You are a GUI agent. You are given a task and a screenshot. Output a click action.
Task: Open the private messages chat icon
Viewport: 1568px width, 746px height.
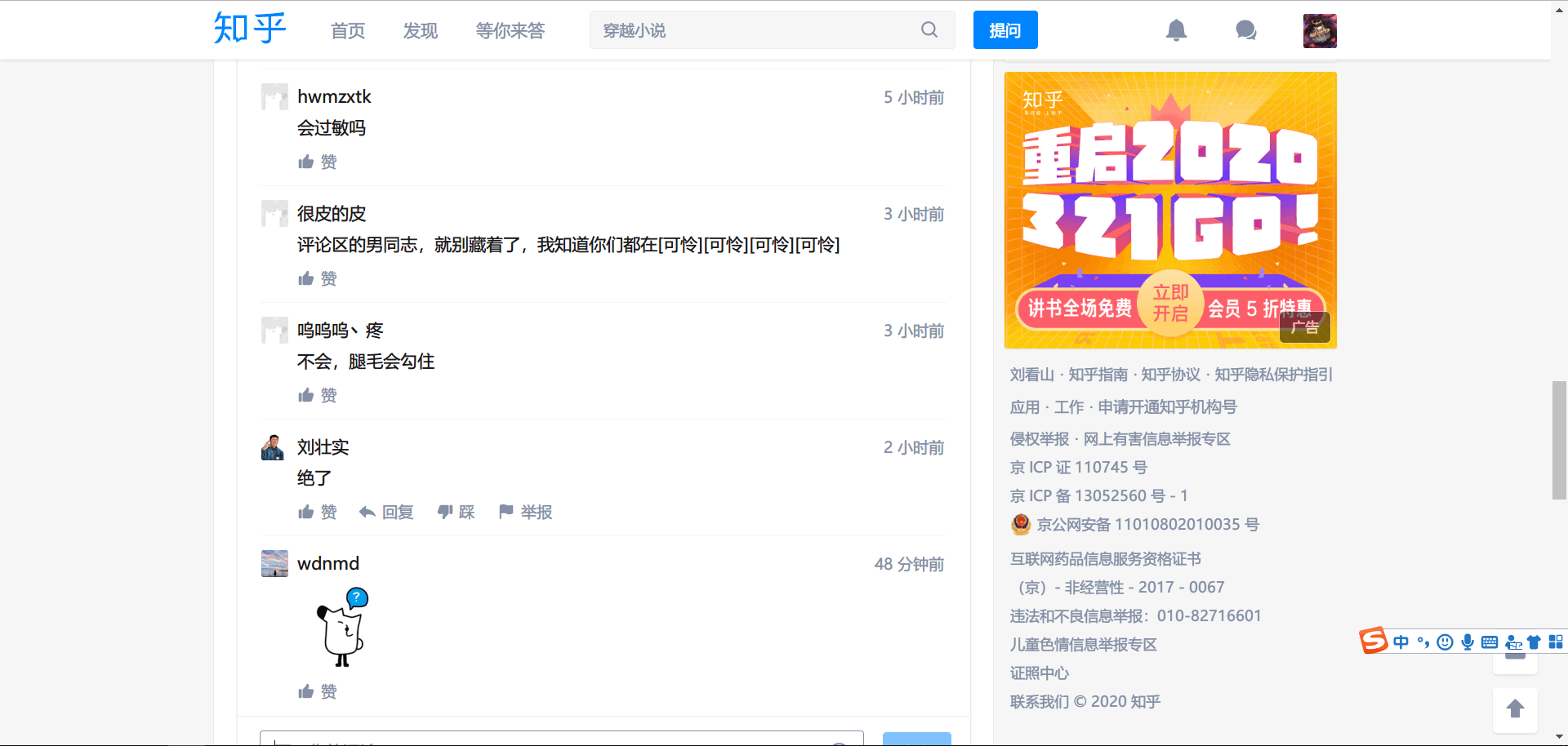click(1245, 30)
